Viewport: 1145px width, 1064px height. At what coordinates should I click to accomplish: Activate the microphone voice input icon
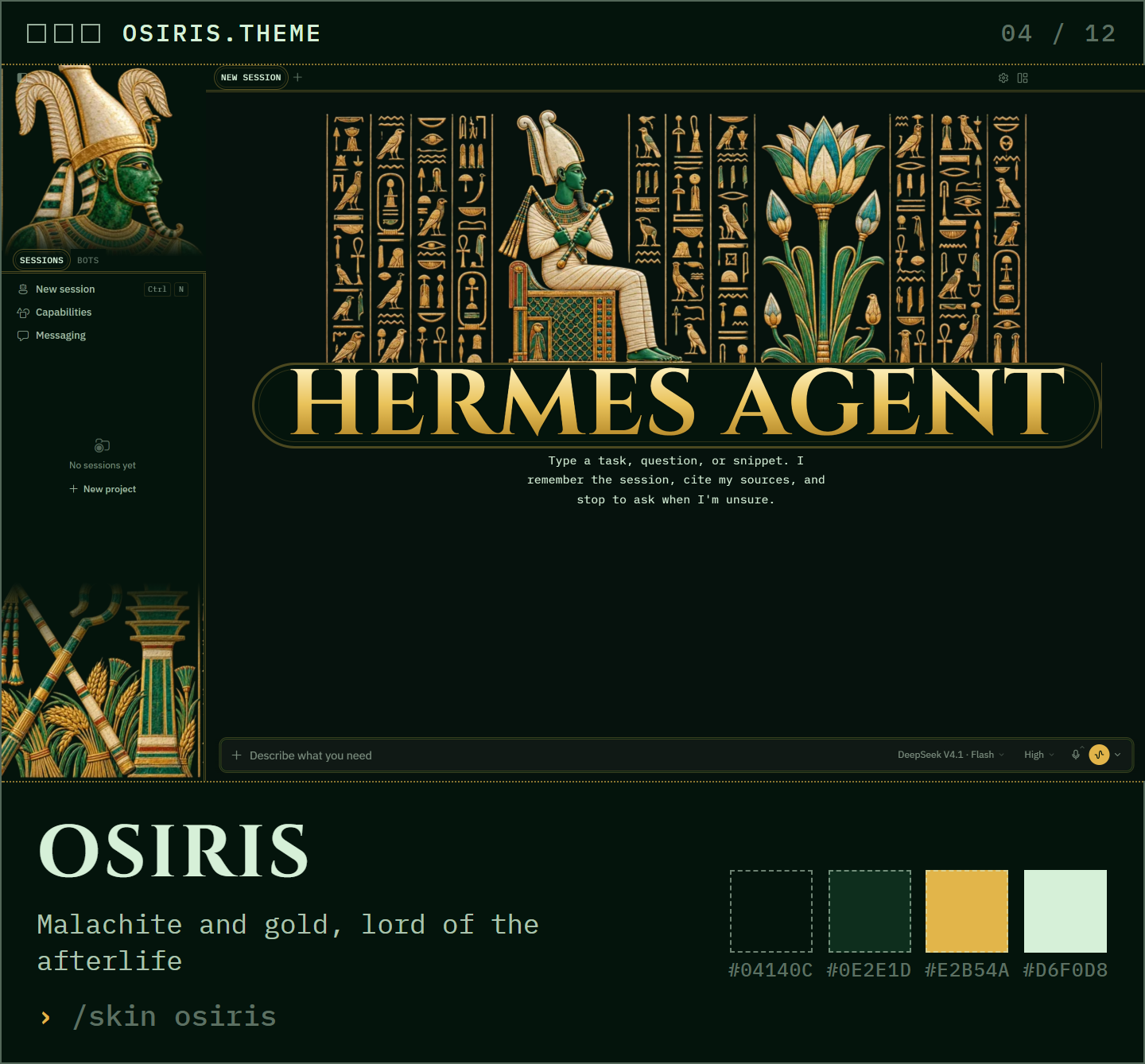coord(1076,755)
